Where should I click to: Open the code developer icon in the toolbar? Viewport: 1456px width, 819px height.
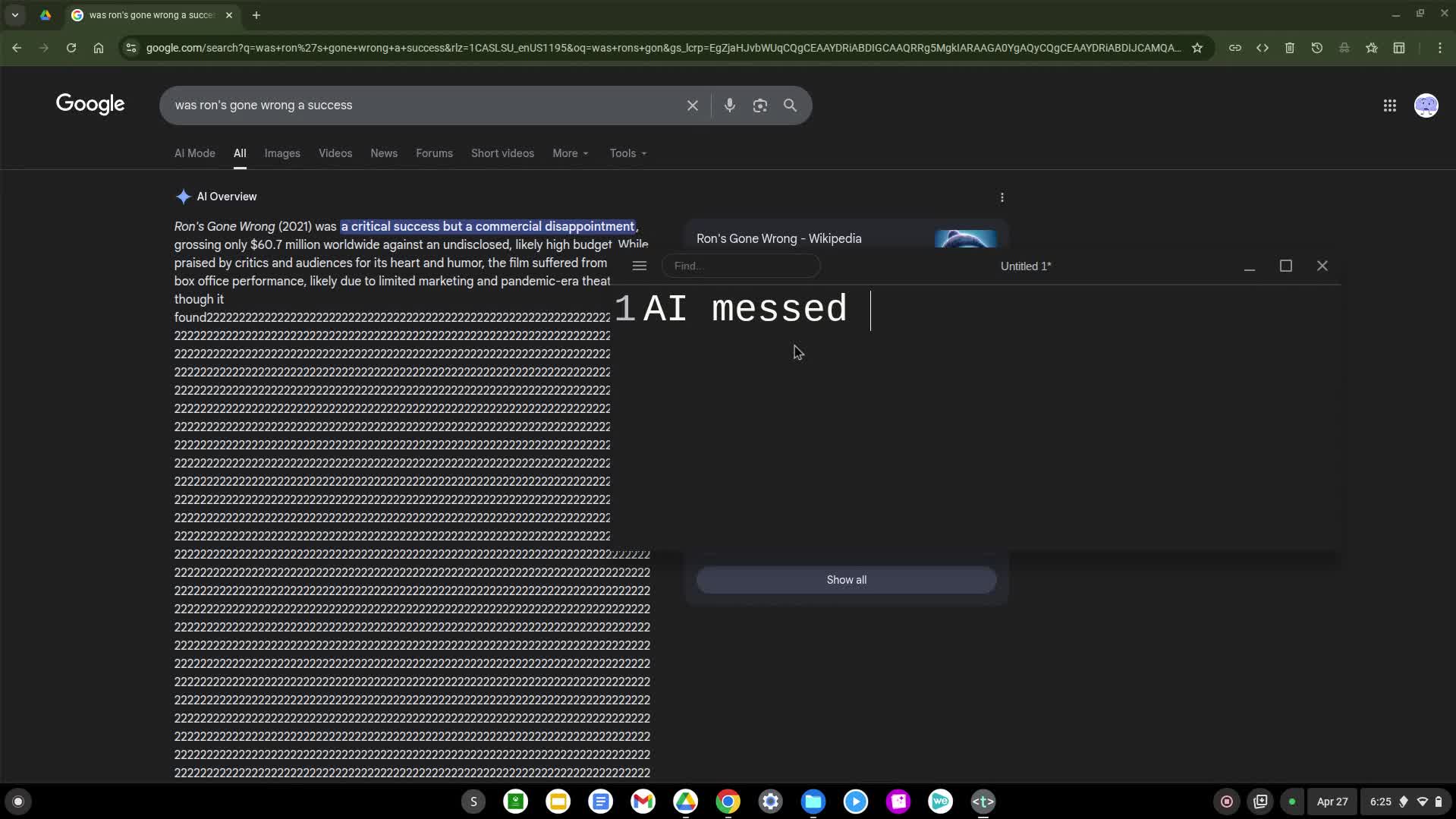coord(1263,48)
